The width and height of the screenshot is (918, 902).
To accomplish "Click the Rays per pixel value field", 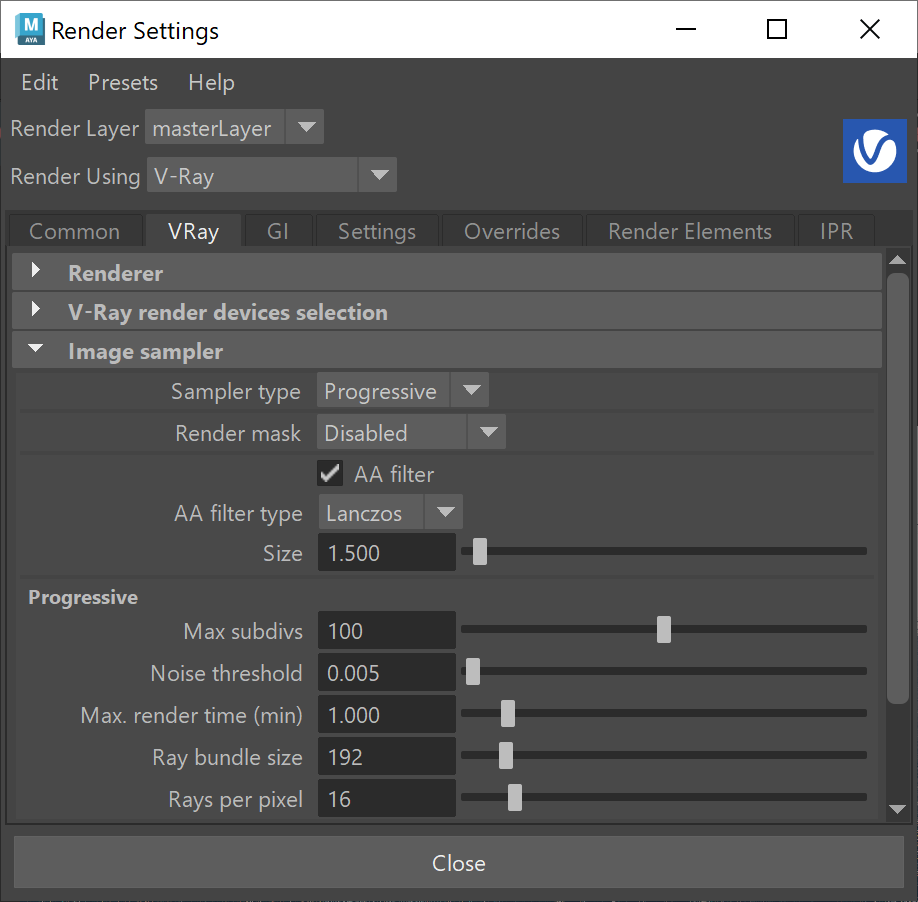I will (387, 798).
